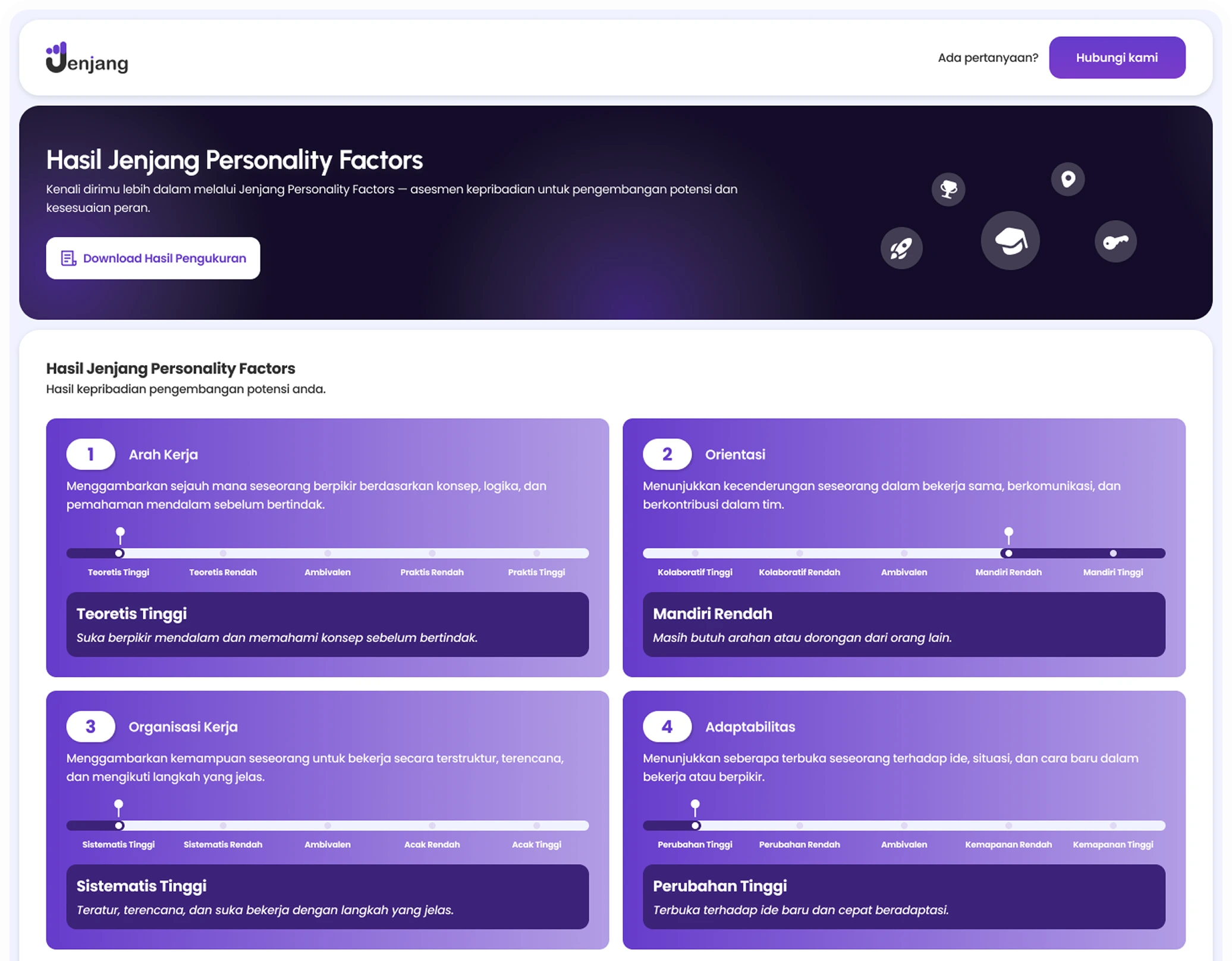Select Ambivalen point on Arah Kerja slider

coord(328,554)
